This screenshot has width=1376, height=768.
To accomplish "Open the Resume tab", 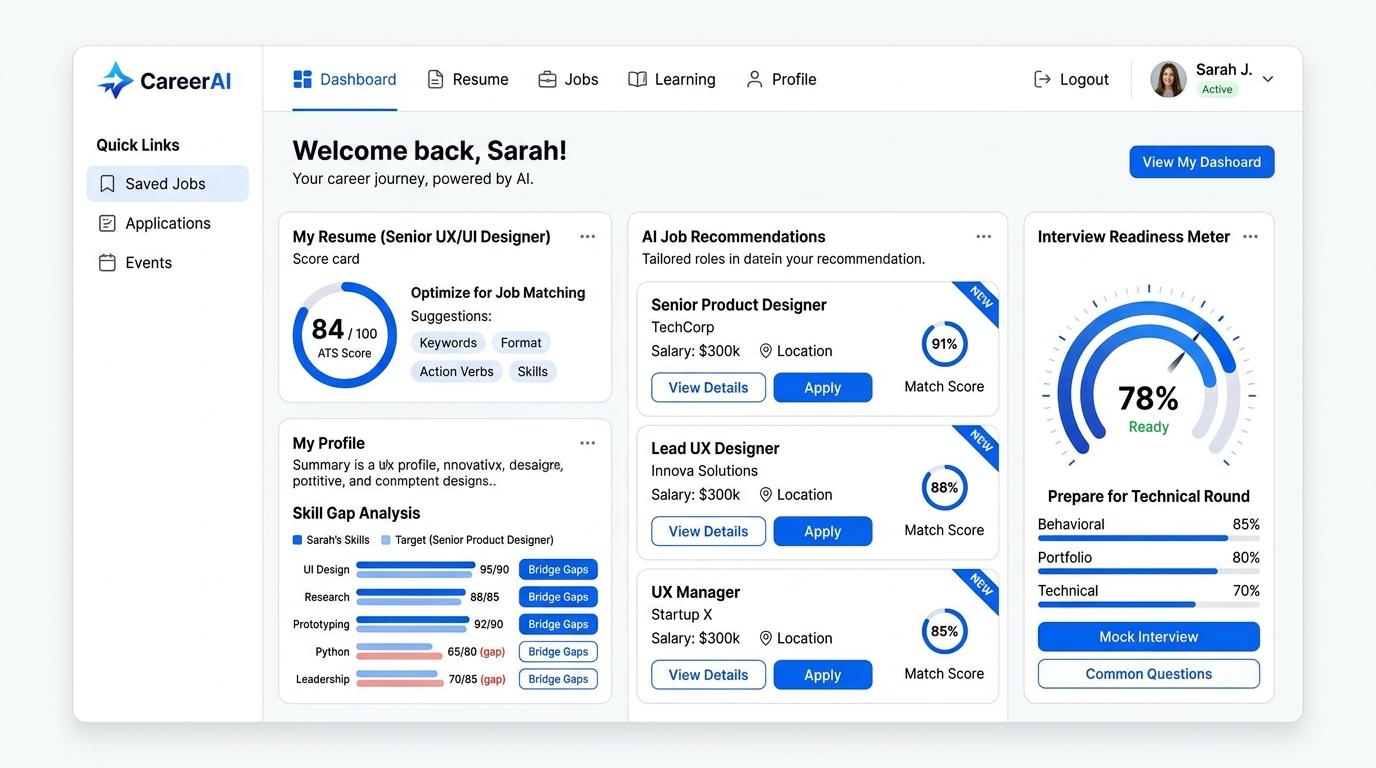I will coord(468,79).
